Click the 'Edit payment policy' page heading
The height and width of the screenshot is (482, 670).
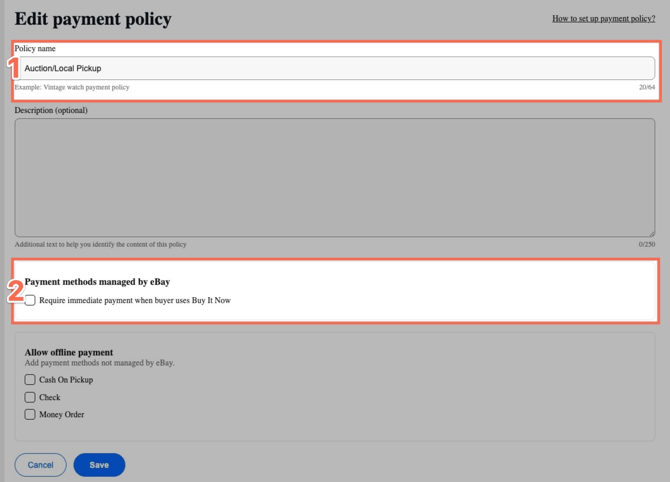pos(93,19)
